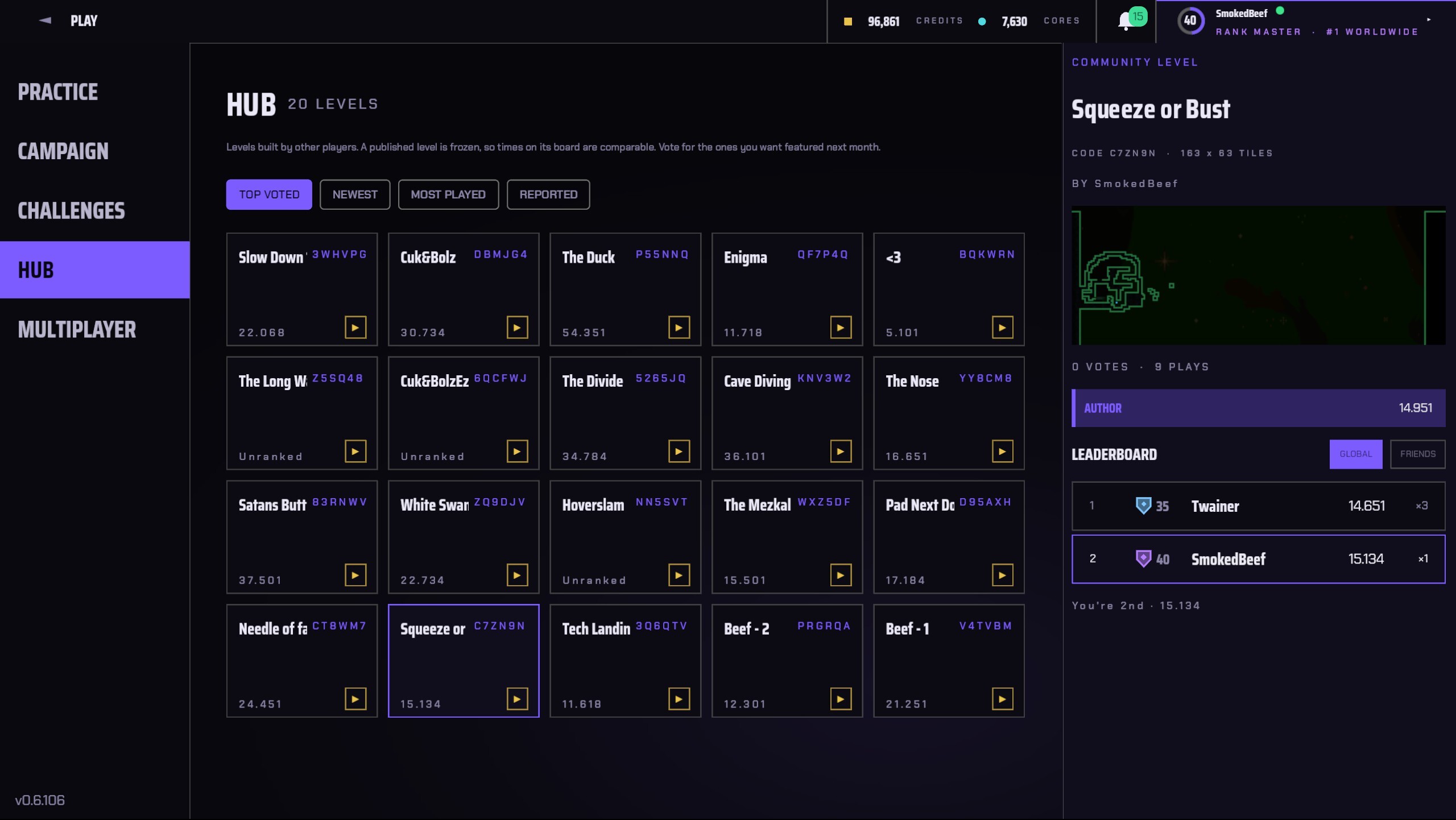Play the Pad Next Do level D95AXH
The height and width of the screenshot is (820, 1456).
(x=1002, y=575)
